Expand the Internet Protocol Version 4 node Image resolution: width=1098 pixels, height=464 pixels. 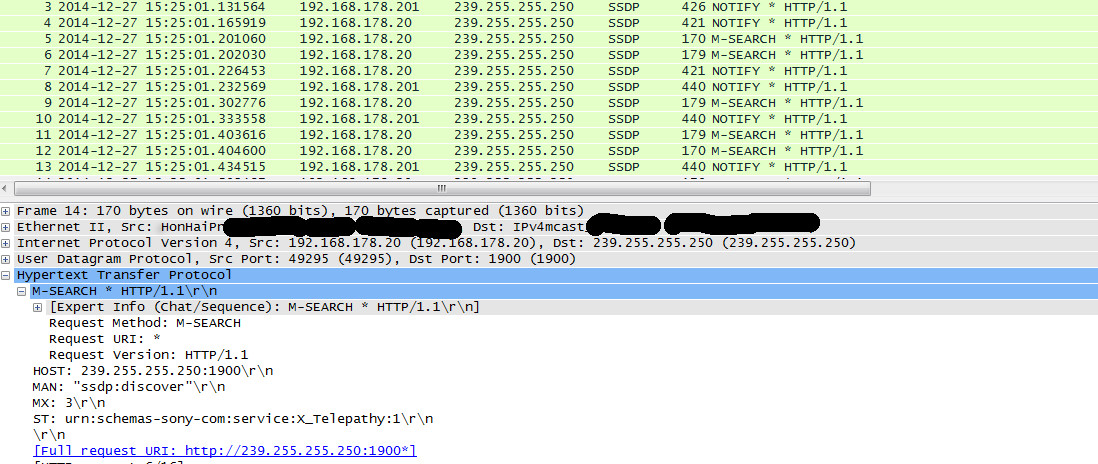click(7, 243)
